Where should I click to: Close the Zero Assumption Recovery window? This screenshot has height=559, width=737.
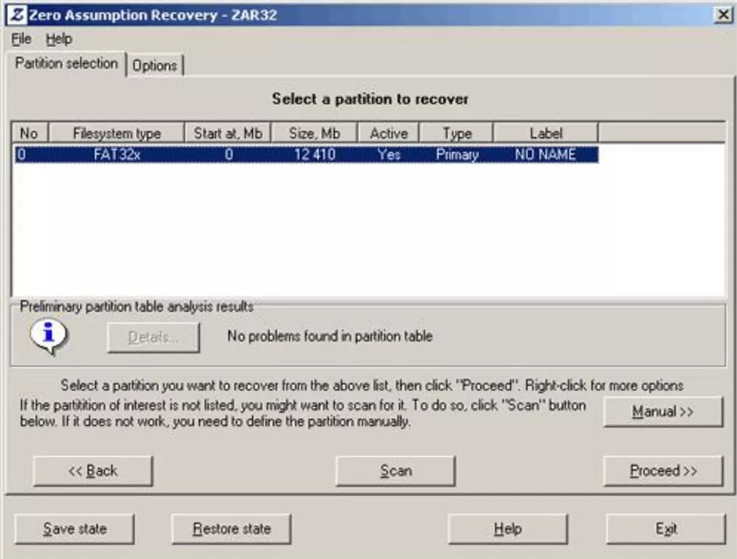[x=723, y=15]
